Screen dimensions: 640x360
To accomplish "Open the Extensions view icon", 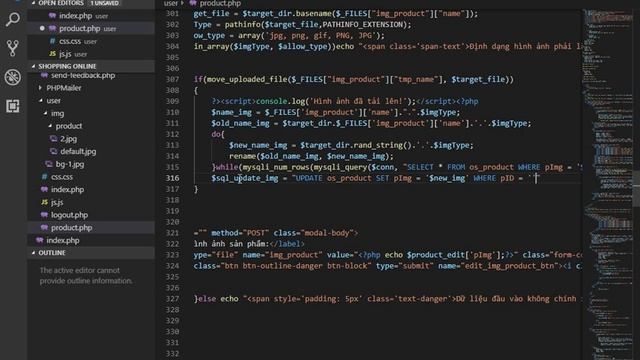I will 13,106.
